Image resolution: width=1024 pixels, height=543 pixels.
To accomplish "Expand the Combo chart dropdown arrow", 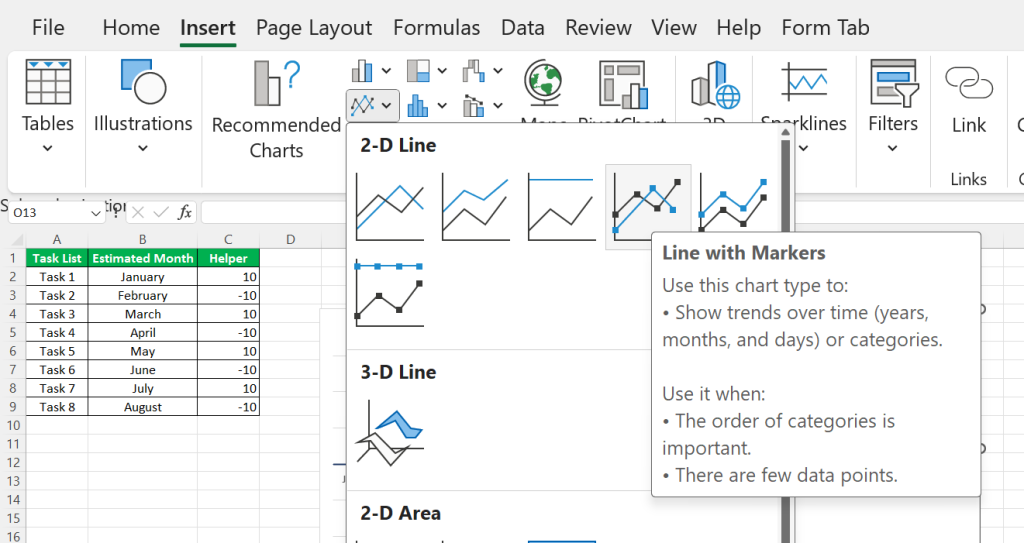I will pos(498,105).
